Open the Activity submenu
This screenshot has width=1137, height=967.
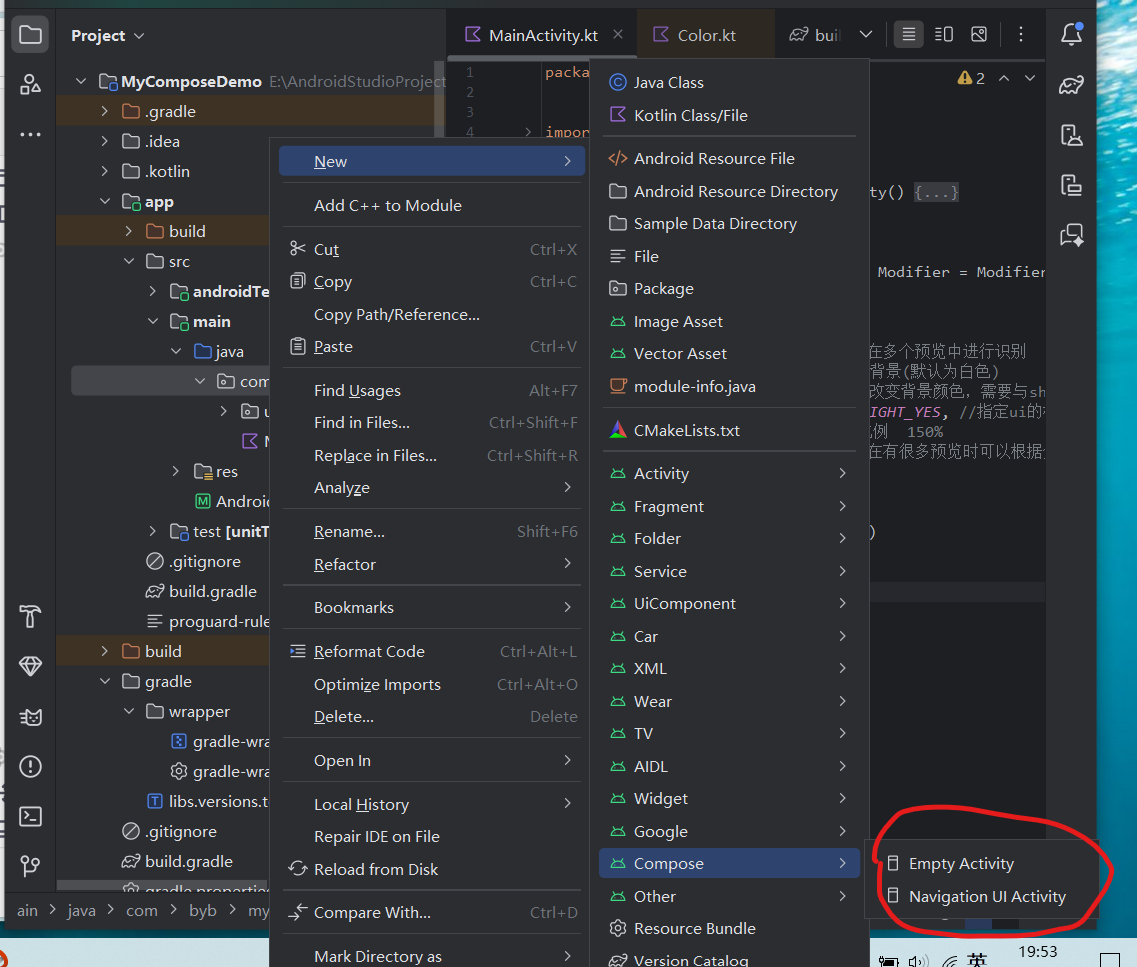(x=729, y=473)
